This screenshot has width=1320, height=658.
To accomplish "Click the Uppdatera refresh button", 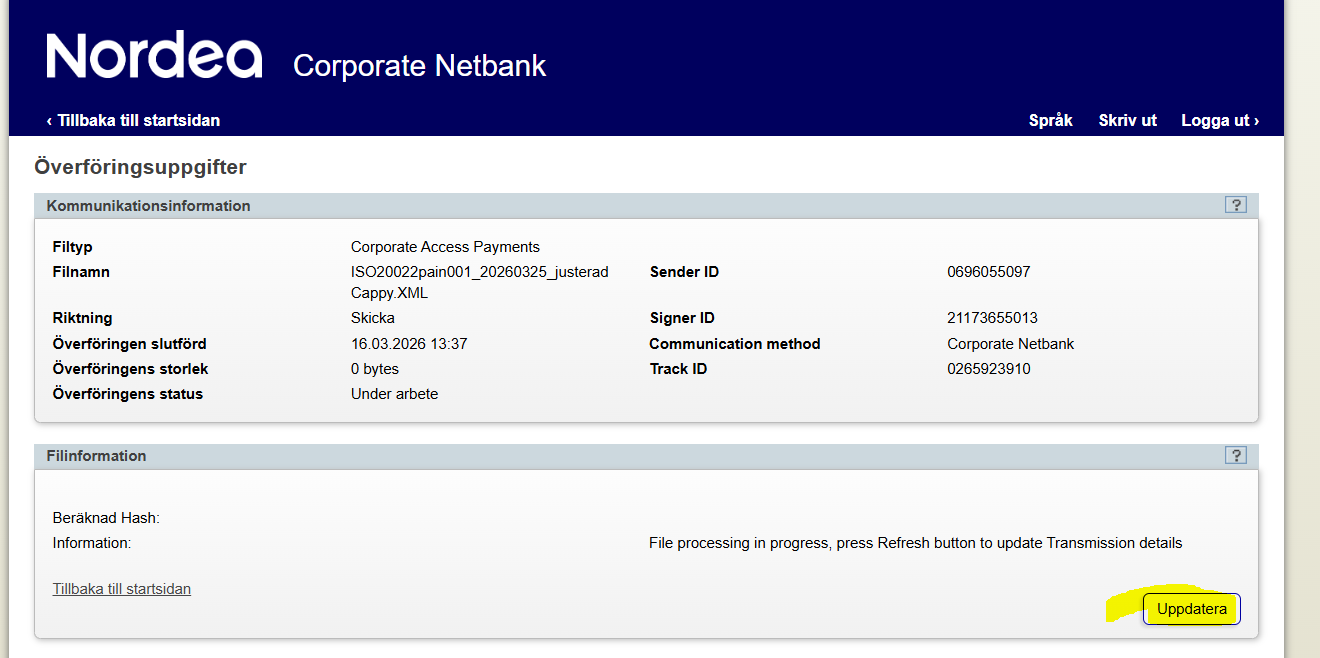I will [1191, 609].
